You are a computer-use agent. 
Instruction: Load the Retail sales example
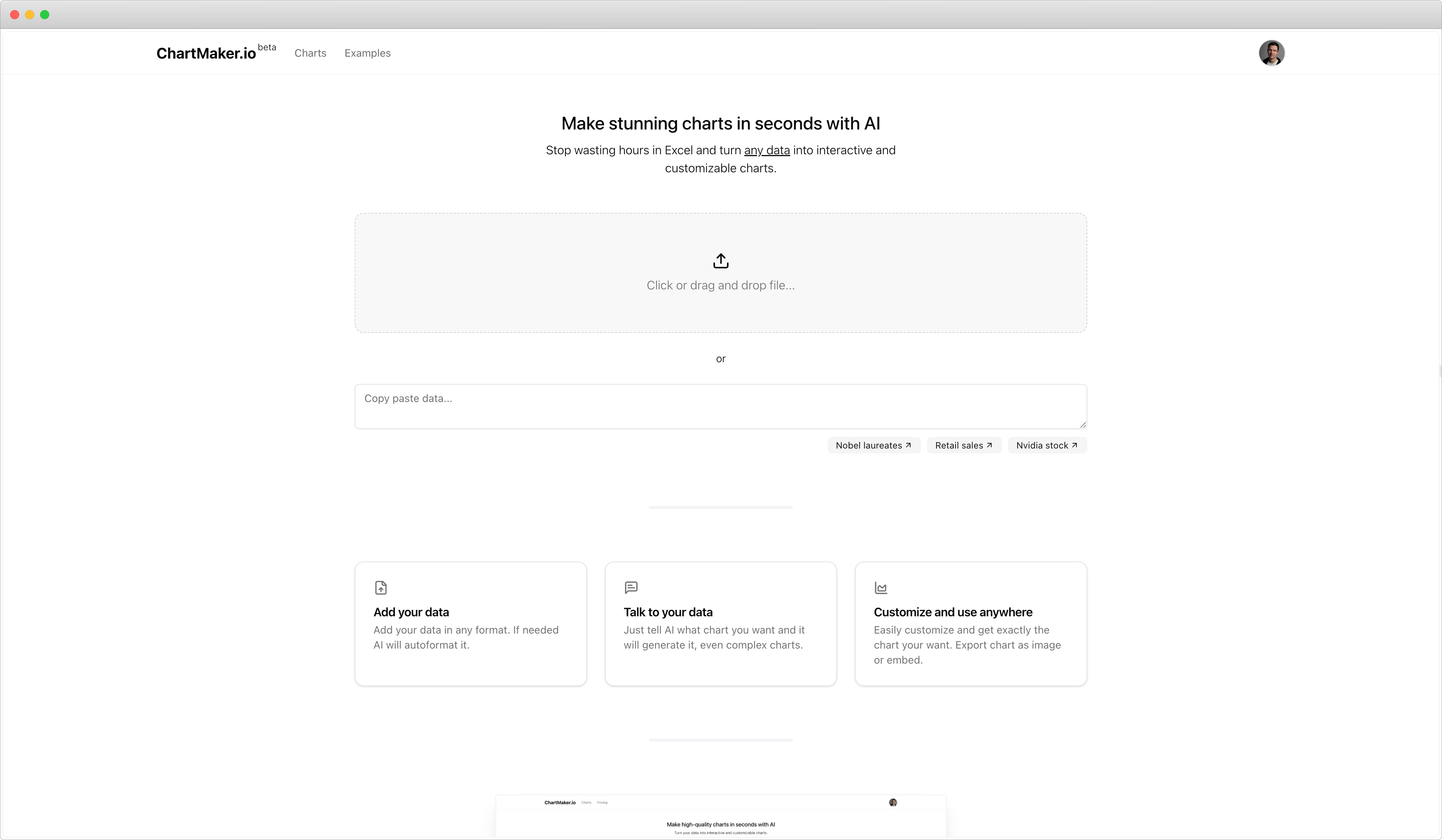point(959,445)
